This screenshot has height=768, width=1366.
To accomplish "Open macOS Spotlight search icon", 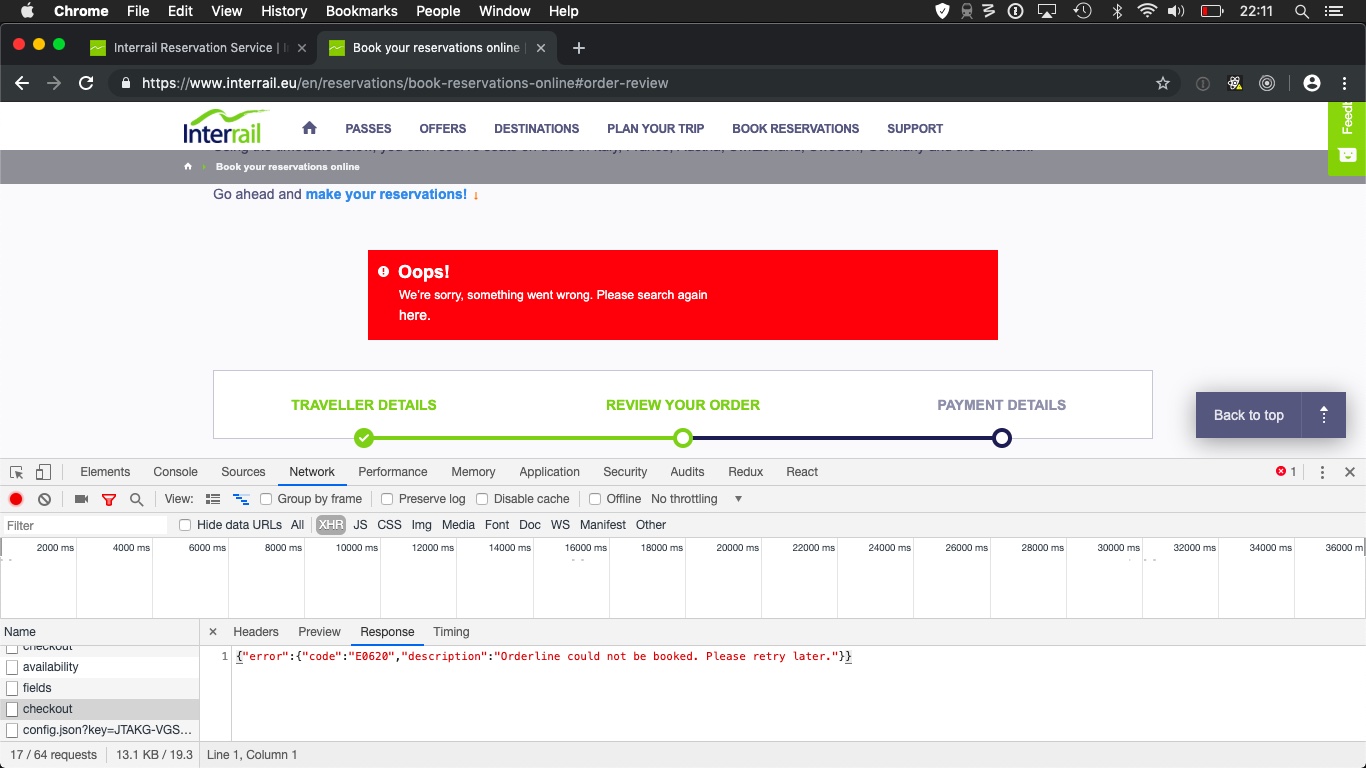I will 1302,11.
